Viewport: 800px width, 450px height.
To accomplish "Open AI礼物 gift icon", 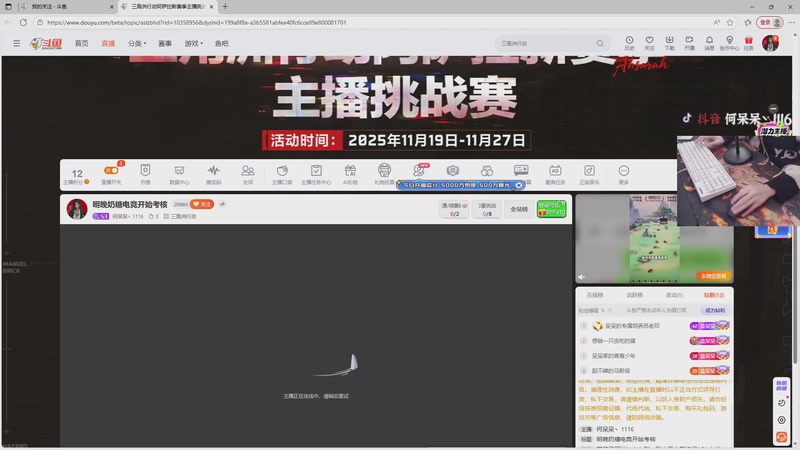I will pyautogui.click(x=350, y=174).
